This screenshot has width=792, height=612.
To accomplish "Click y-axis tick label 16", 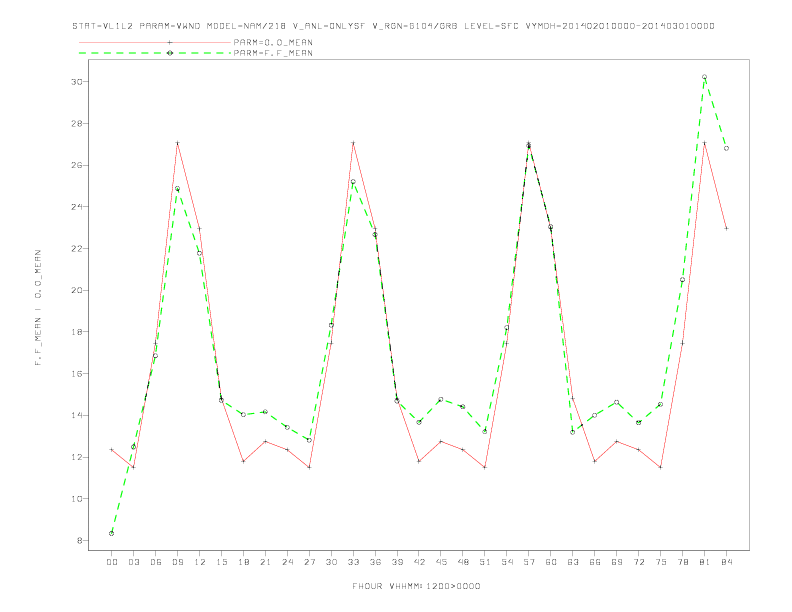I will click(x=76, y=374).
